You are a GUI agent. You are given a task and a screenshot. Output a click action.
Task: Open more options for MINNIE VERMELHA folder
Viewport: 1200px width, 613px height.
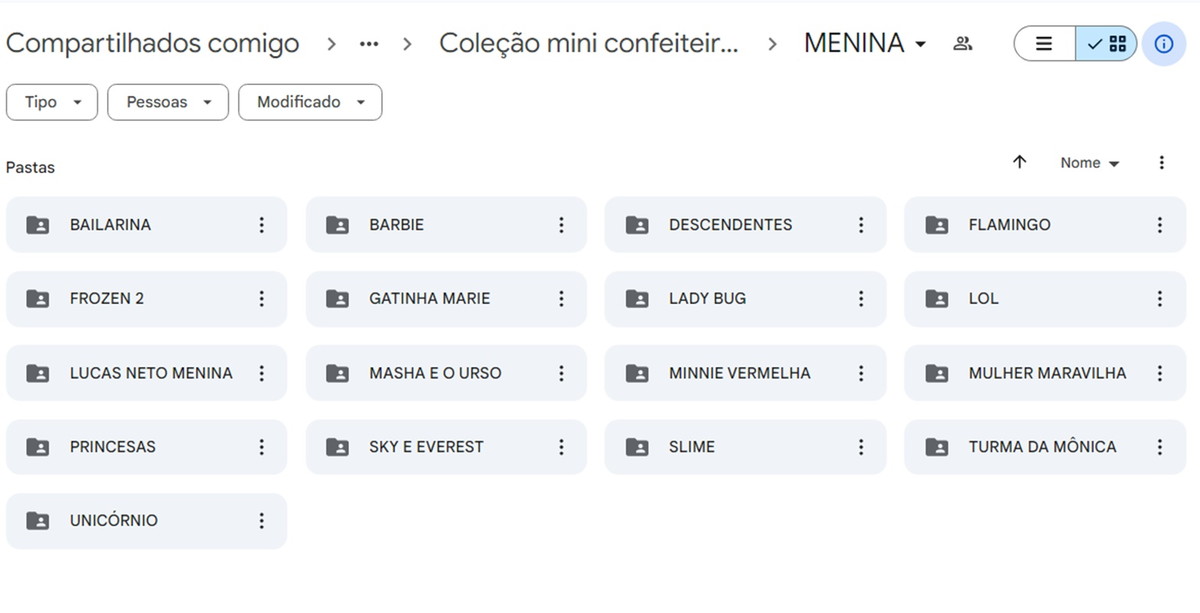[861, 373]
